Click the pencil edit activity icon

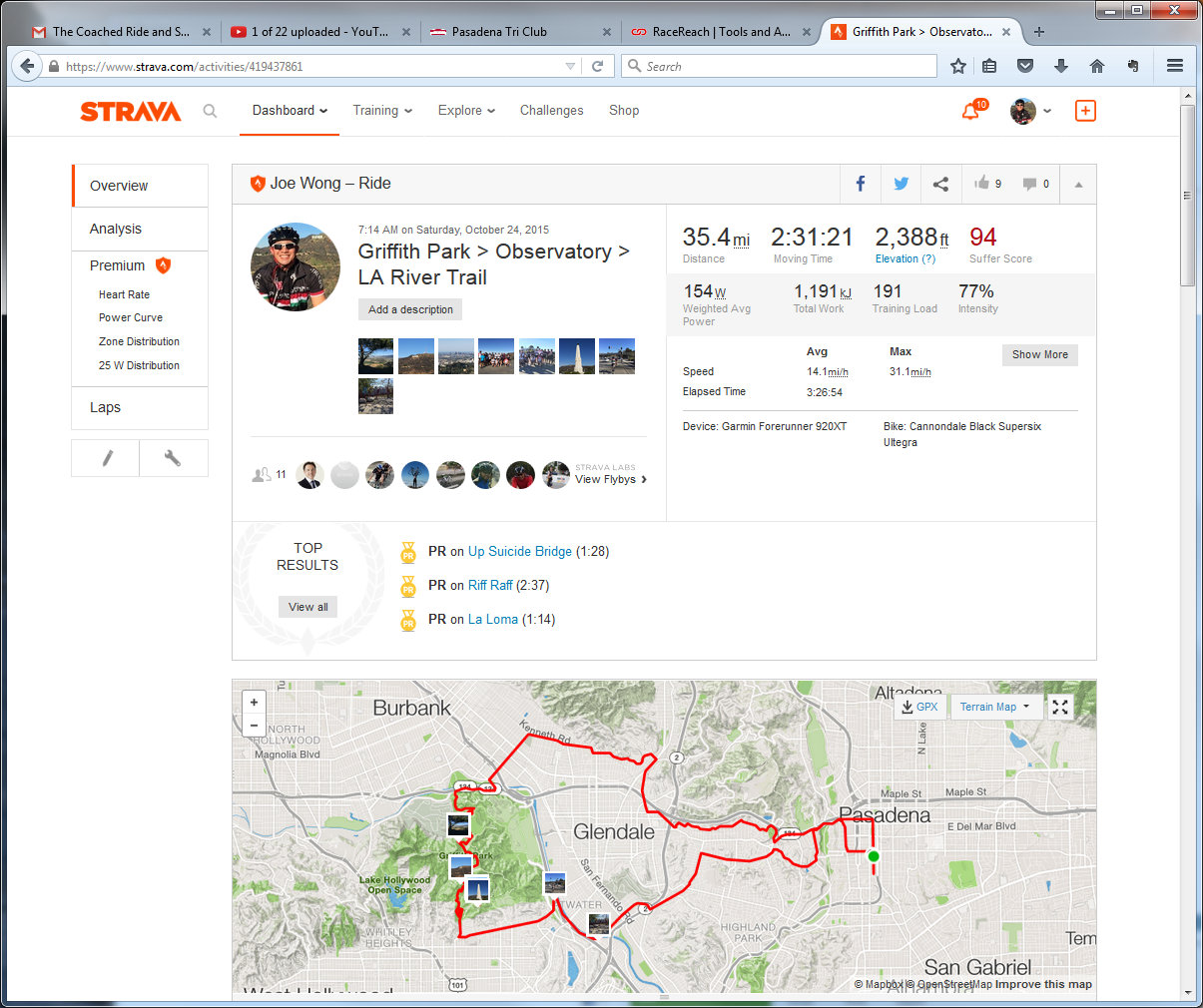click(x=107, y=458)
